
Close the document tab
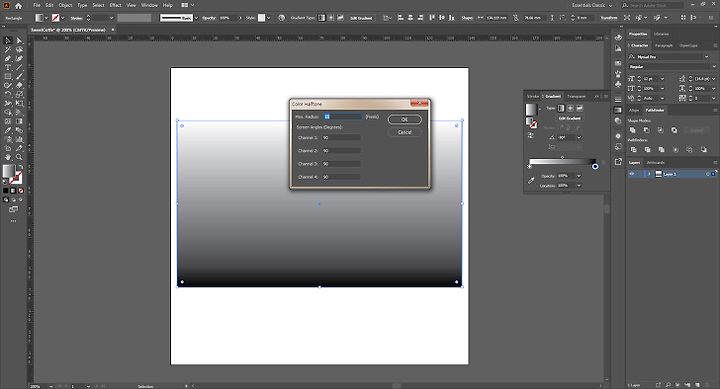tap(113, 30)
